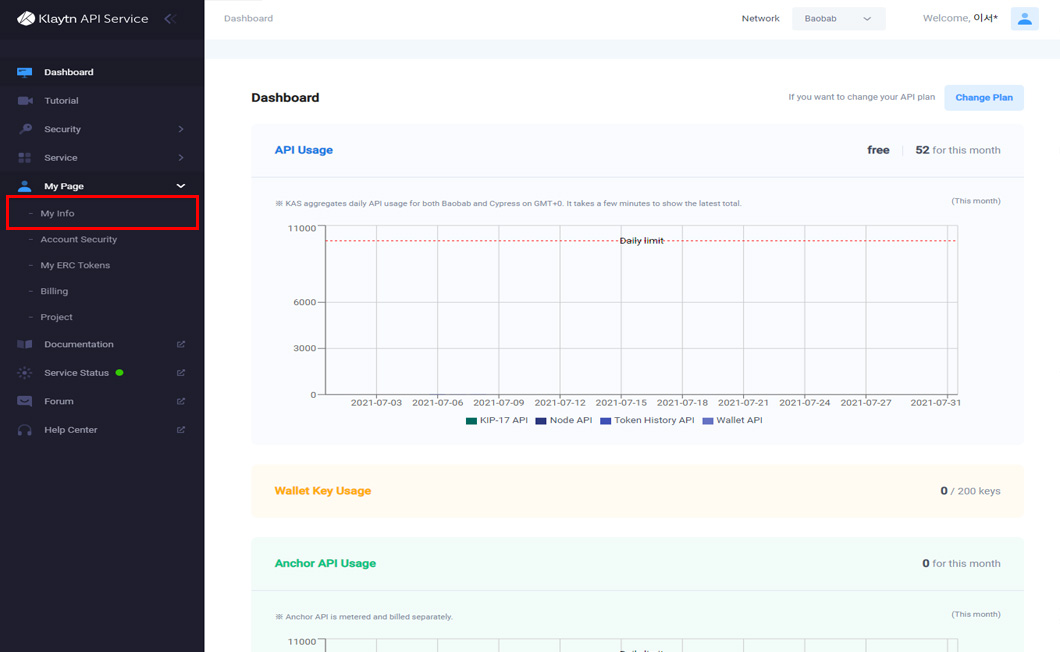The width and height of the screenshot is (1060, 652).
Task: Select Billing under My Page
Action: click(54, 291)
